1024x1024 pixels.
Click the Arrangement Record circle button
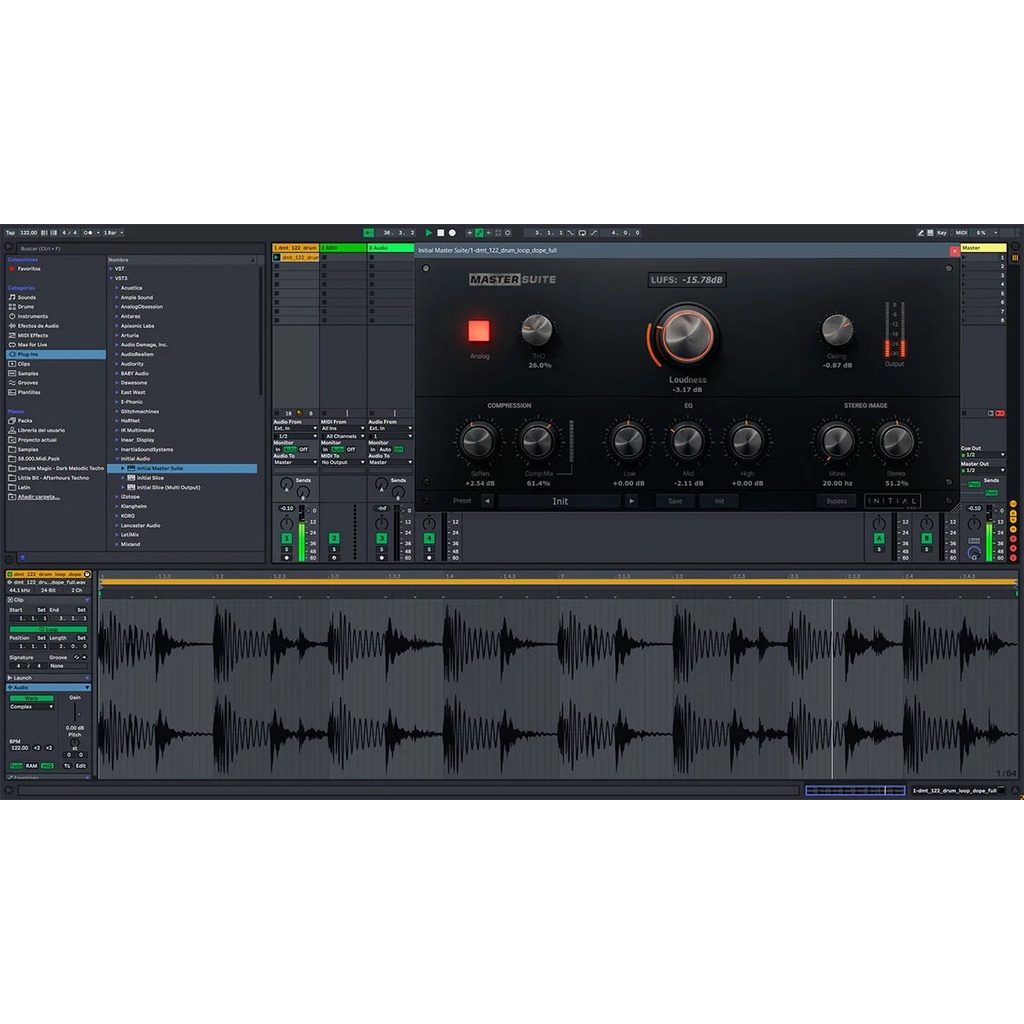point(452,233)
